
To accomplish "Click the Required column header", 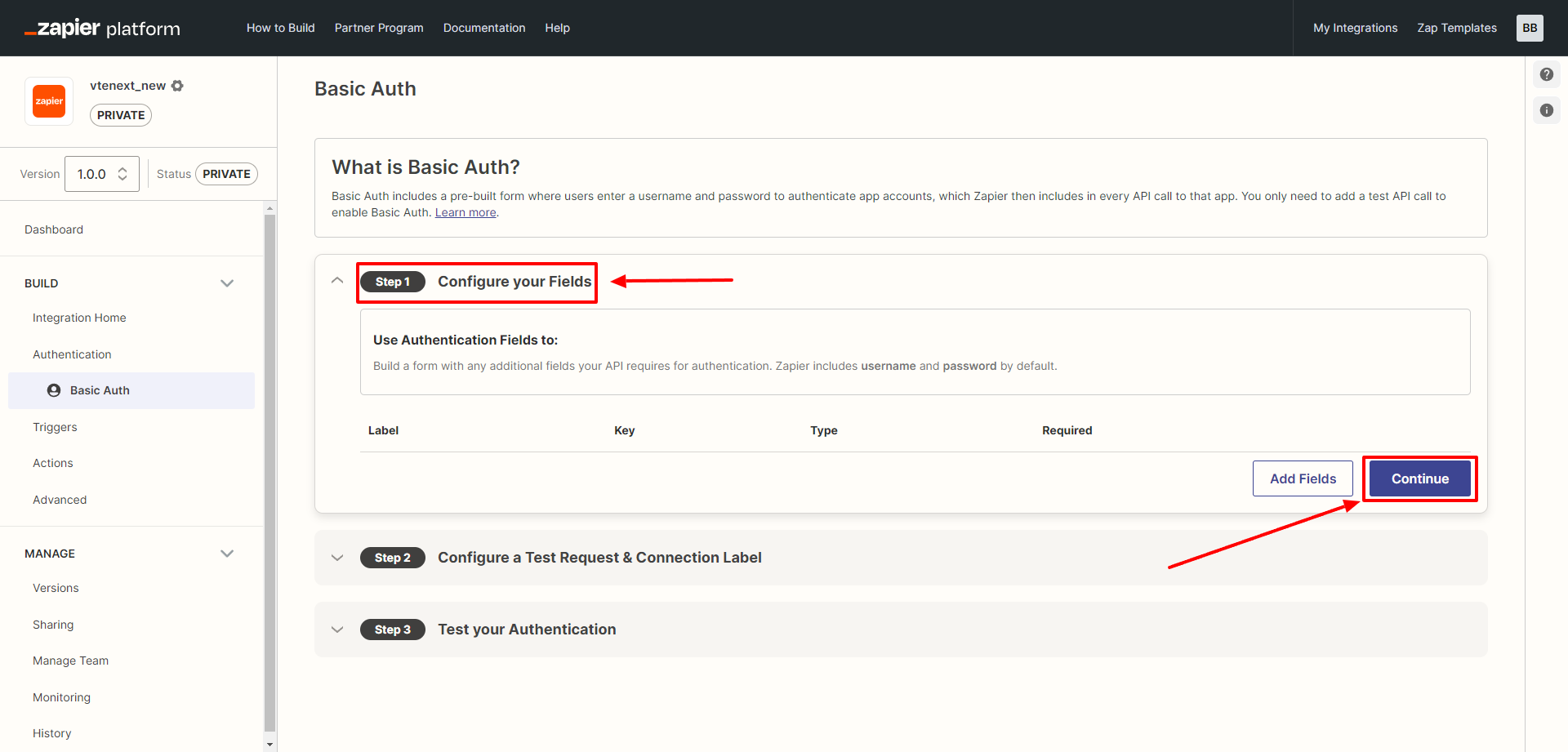I will [x=1067, y=430].
